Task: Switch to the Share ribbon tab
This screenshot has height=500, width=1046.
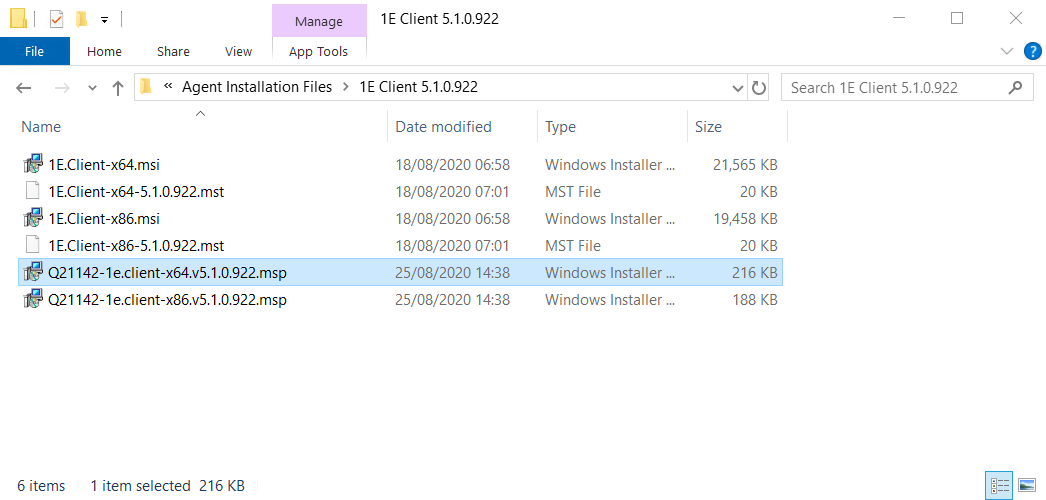Action: coord(173,51)
